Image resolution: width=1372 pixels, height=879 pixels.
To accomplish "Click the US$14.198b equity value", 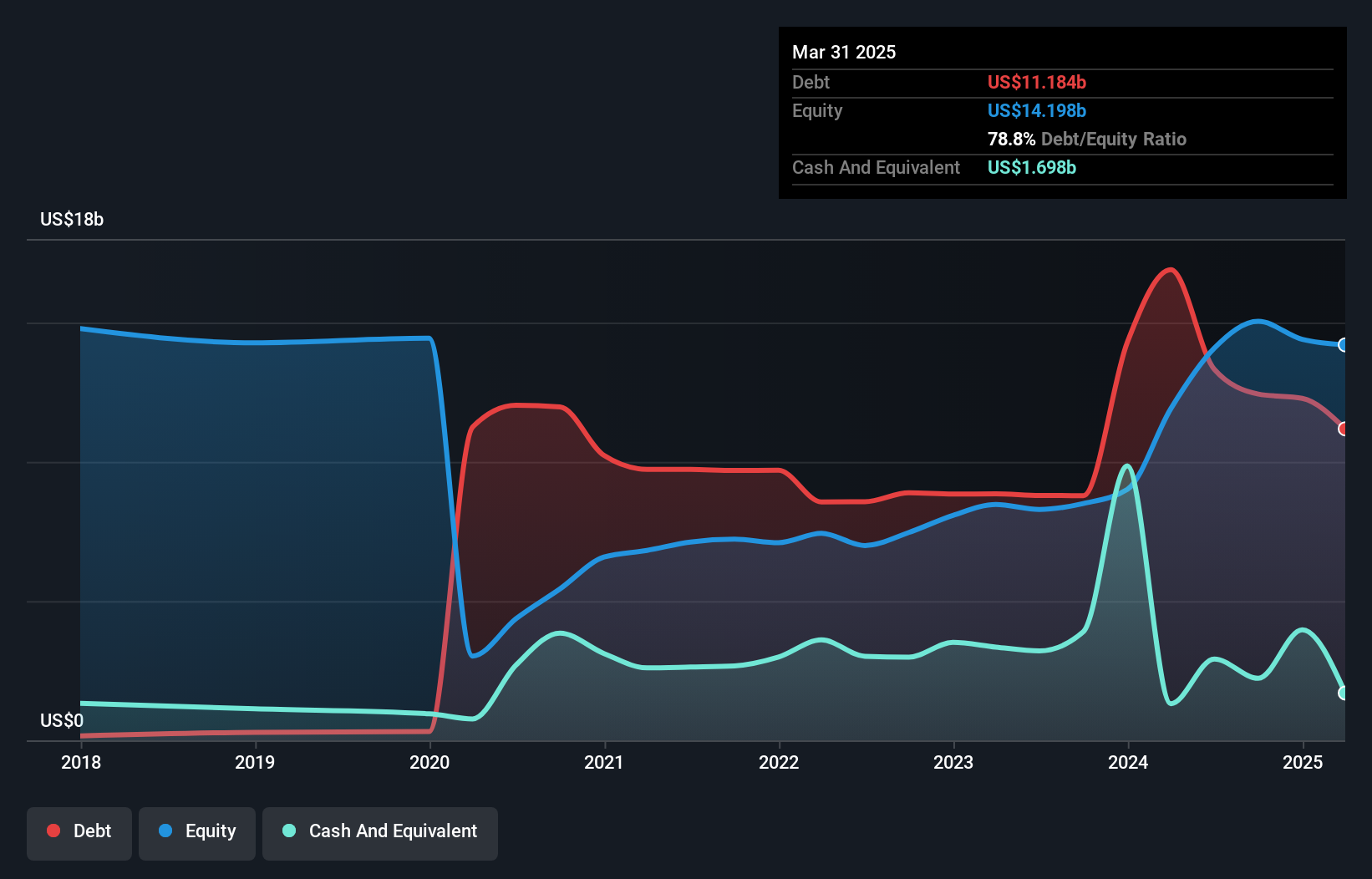I will pyautogui.click(x=1037, y=110).
